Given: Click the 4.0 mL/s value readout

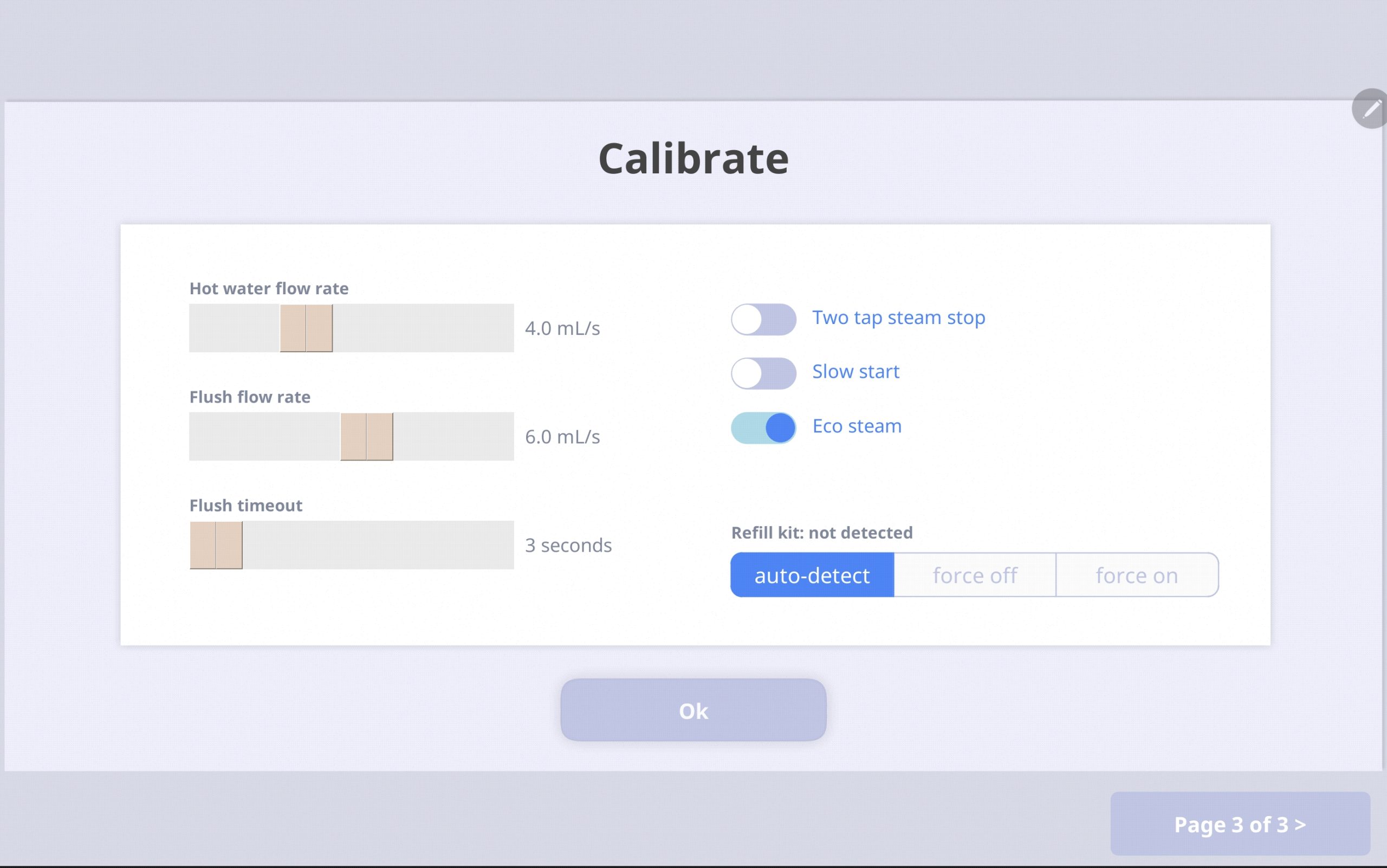Looking at the screenshot, I should (x=562, y=328).
